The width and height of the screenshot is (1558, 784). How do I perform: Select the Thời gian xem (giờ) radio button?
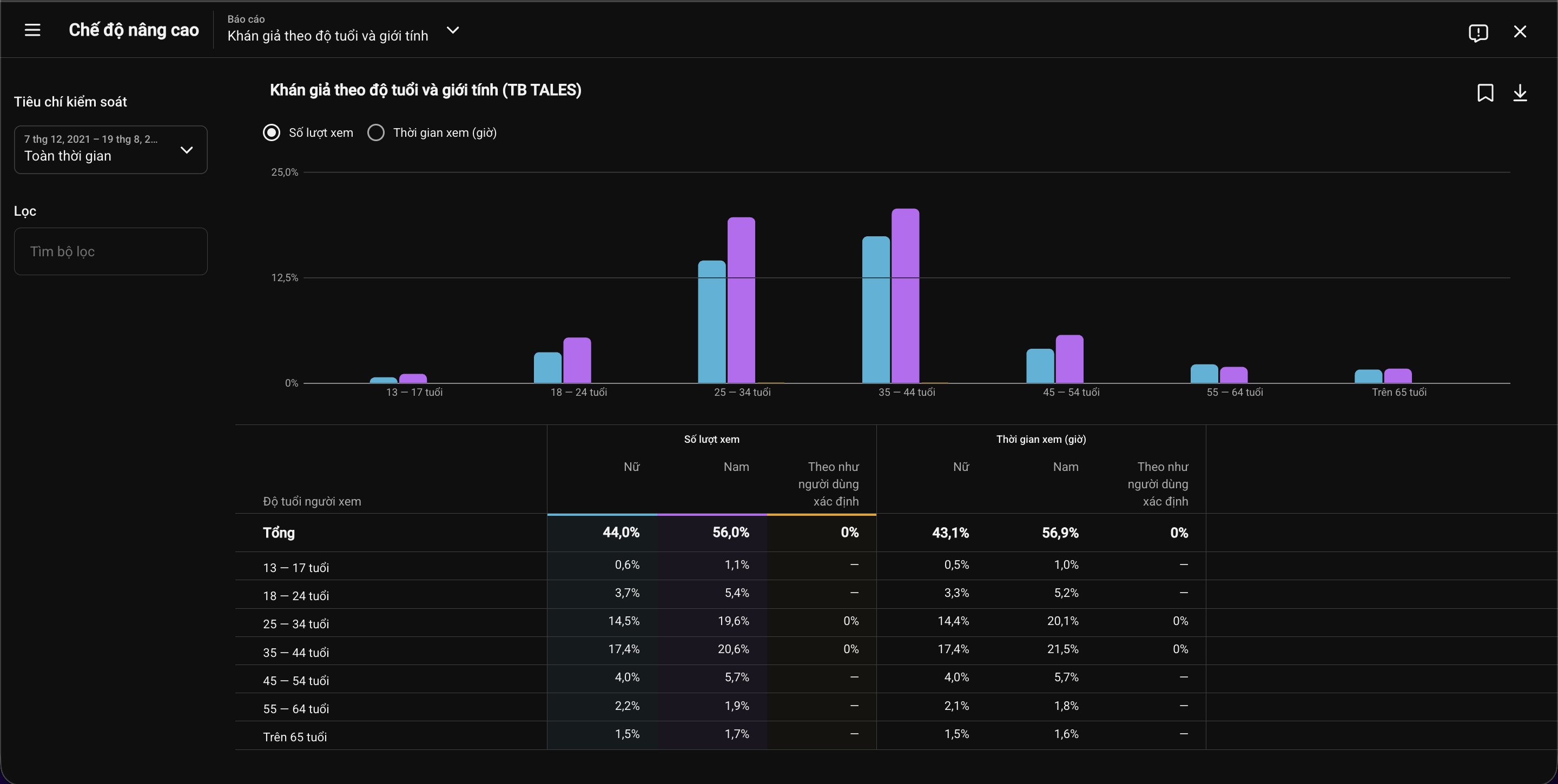pyautogui.click(x=375, y=132)
